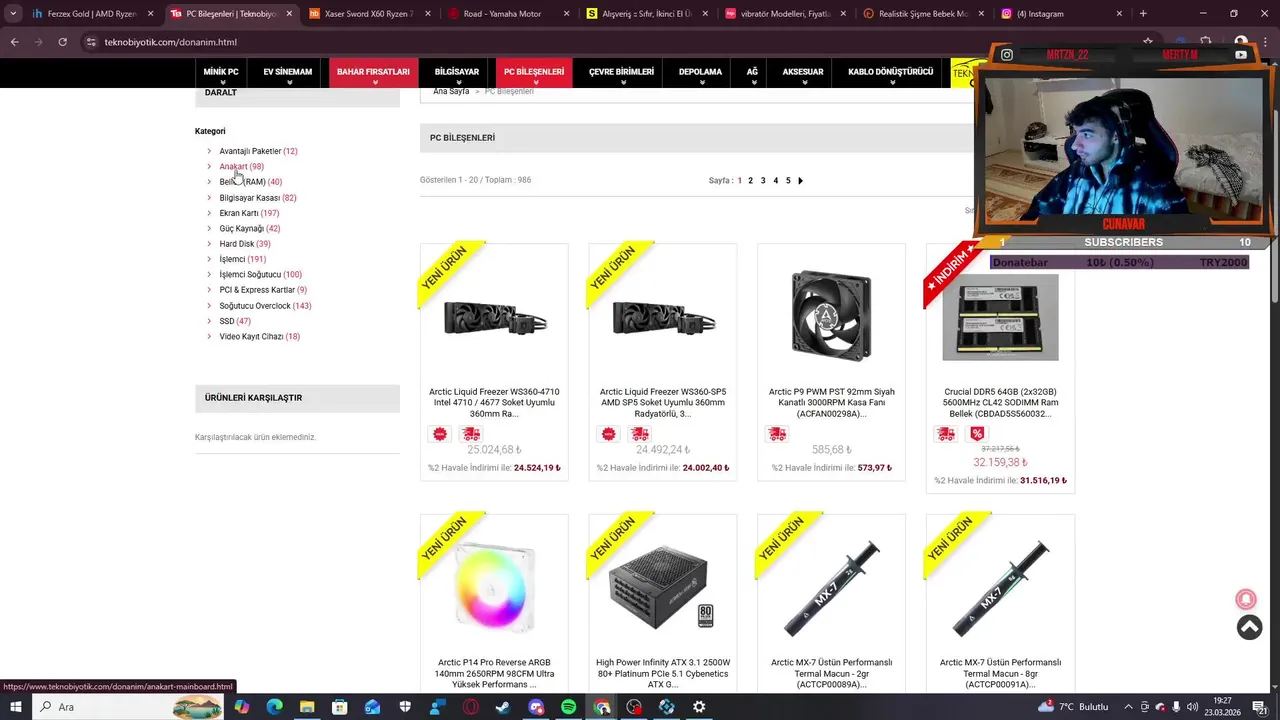Viewport: 1280px width, 720px height.
Task: Launch Spotify from the taskbar
Action: pos(569,707)
